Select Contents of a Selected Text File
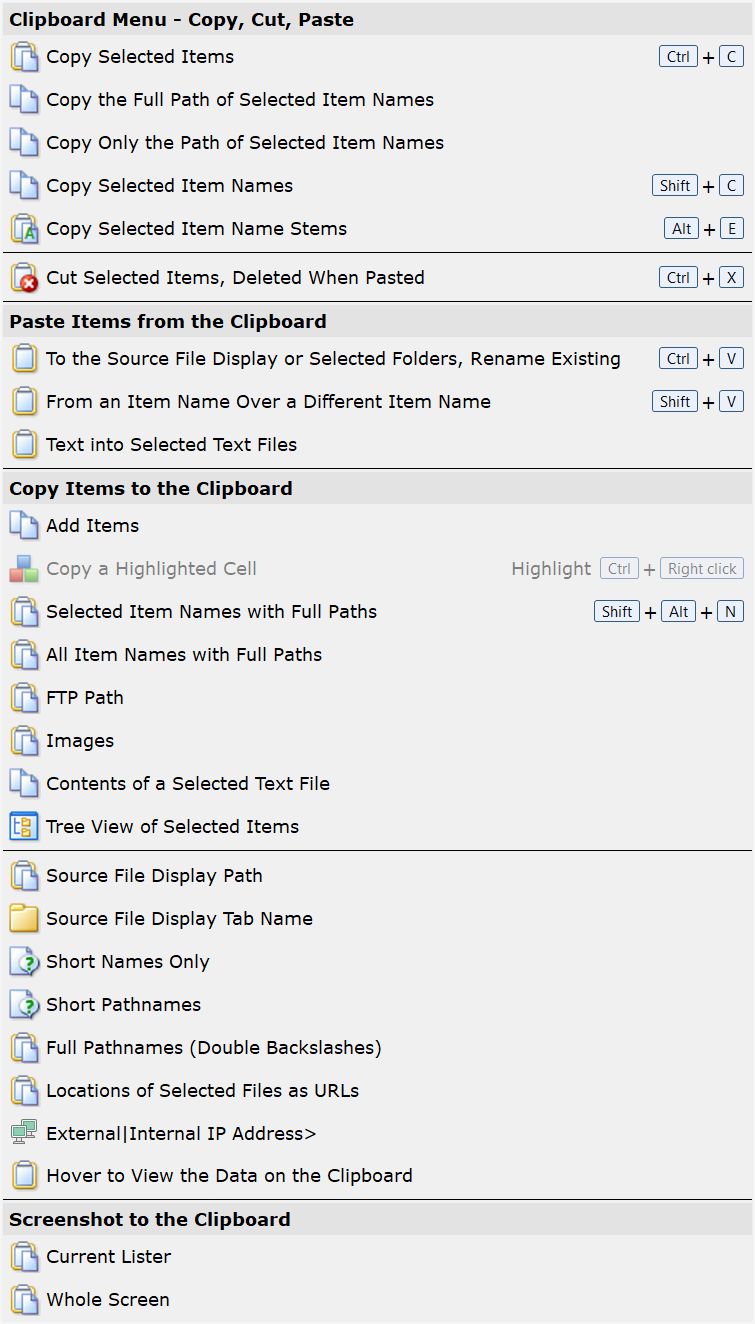Viewport: 755px width, 1324px height. click(x=377, y=784)
